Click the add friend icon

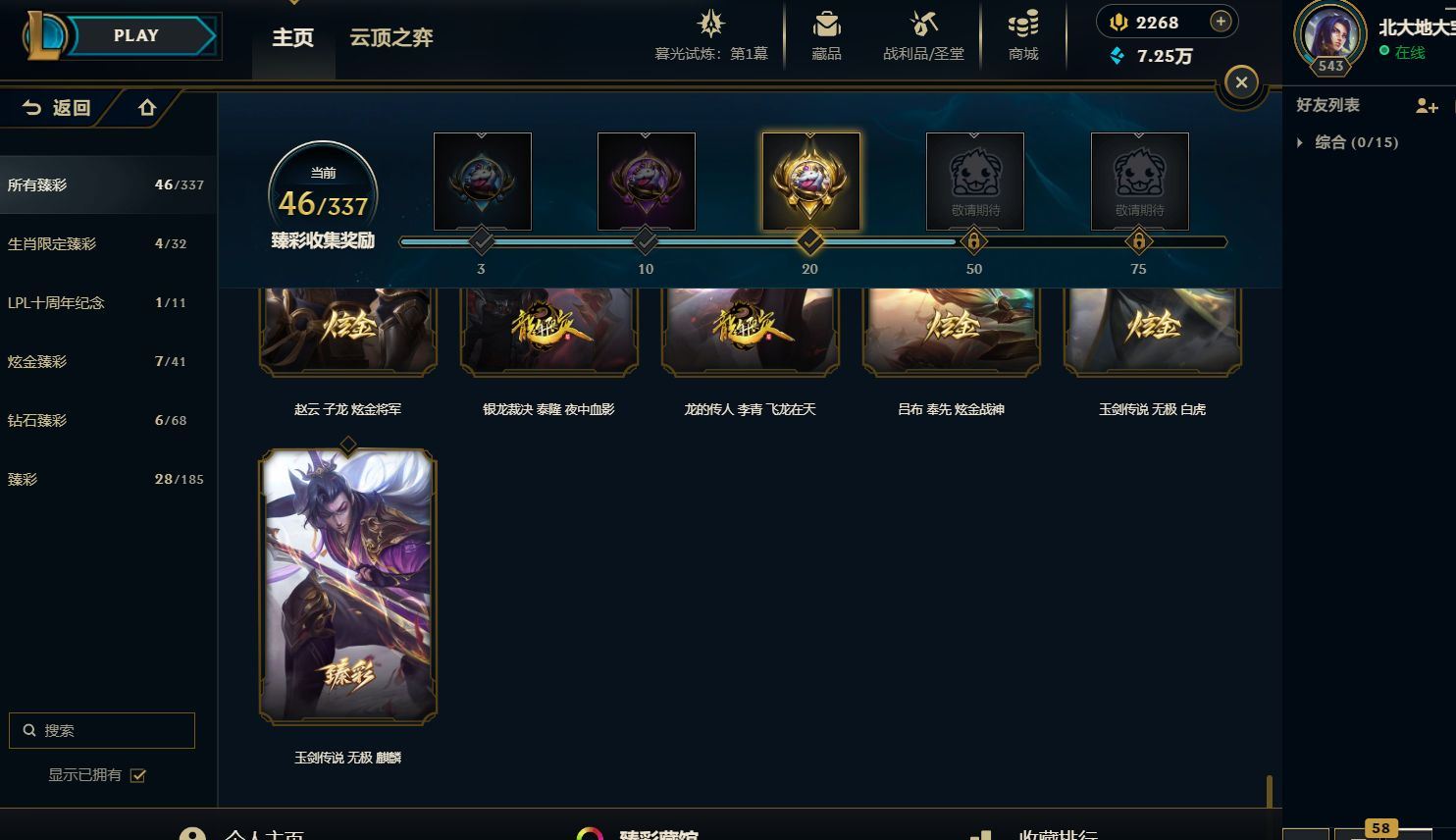pyautogui.click(x=1427, y=106)
